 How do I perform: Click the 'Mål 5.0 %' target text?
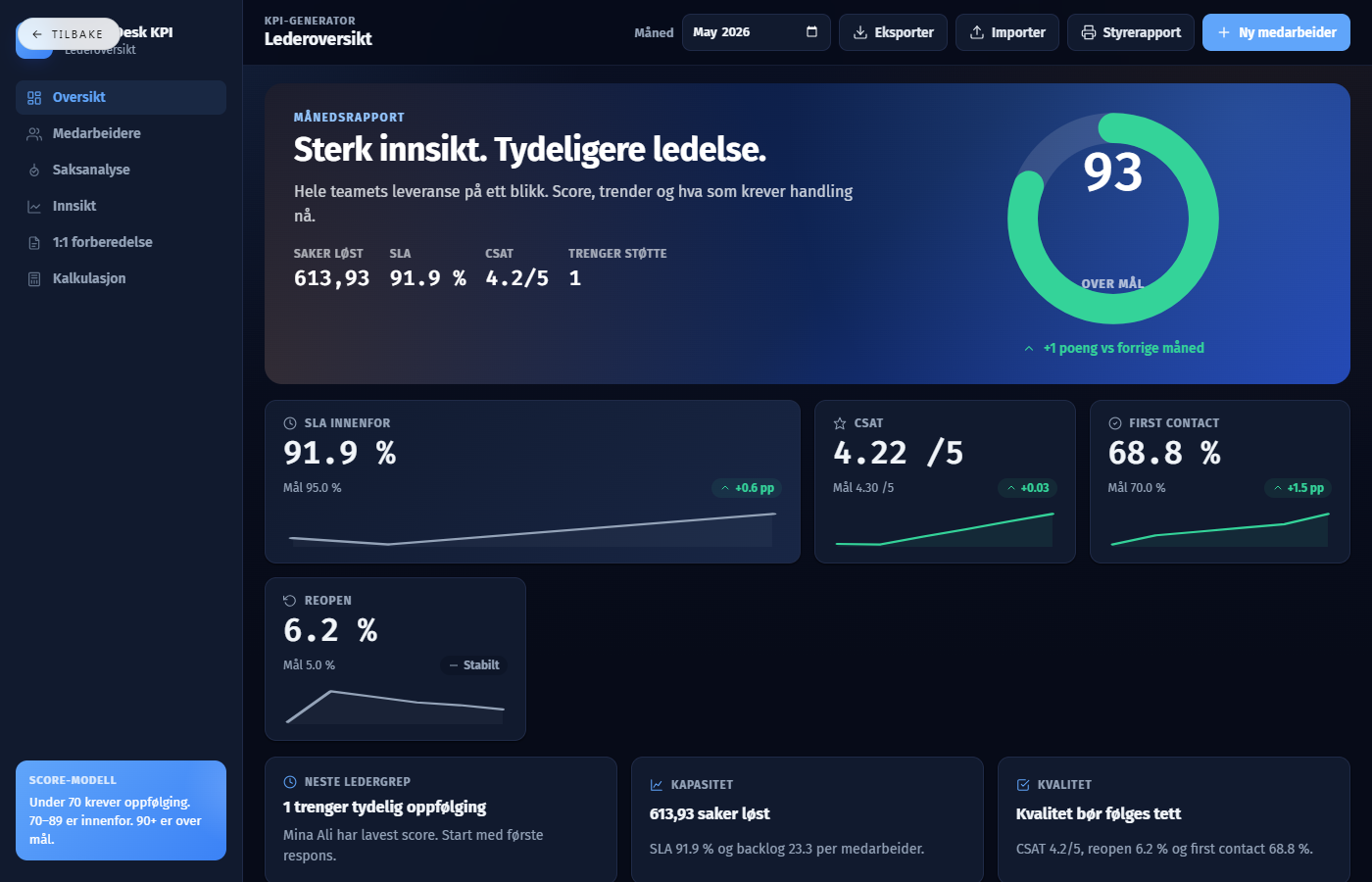click(x=309, y=665)
